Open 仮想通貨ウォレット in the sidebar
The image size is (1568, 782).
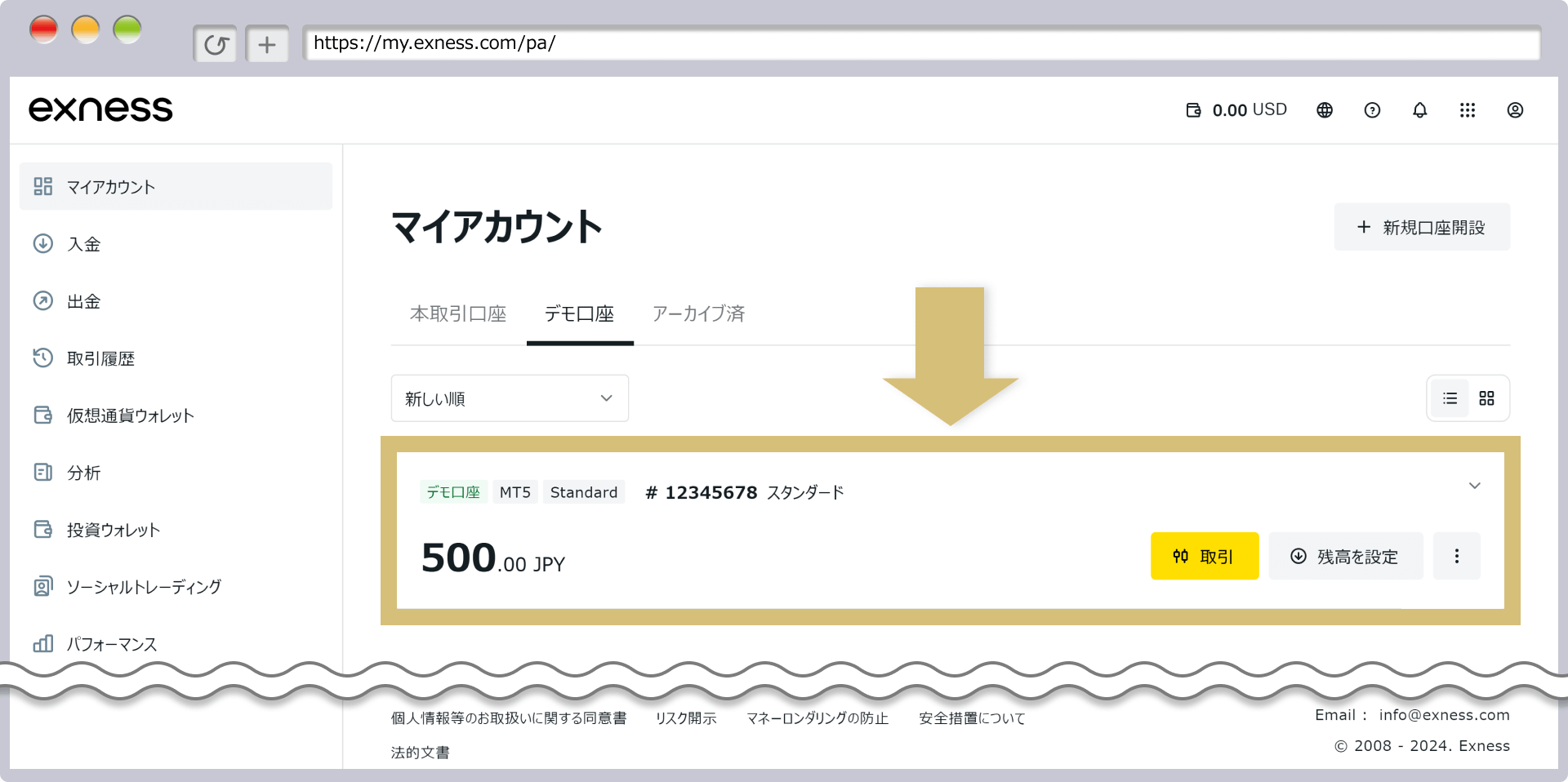176,415
